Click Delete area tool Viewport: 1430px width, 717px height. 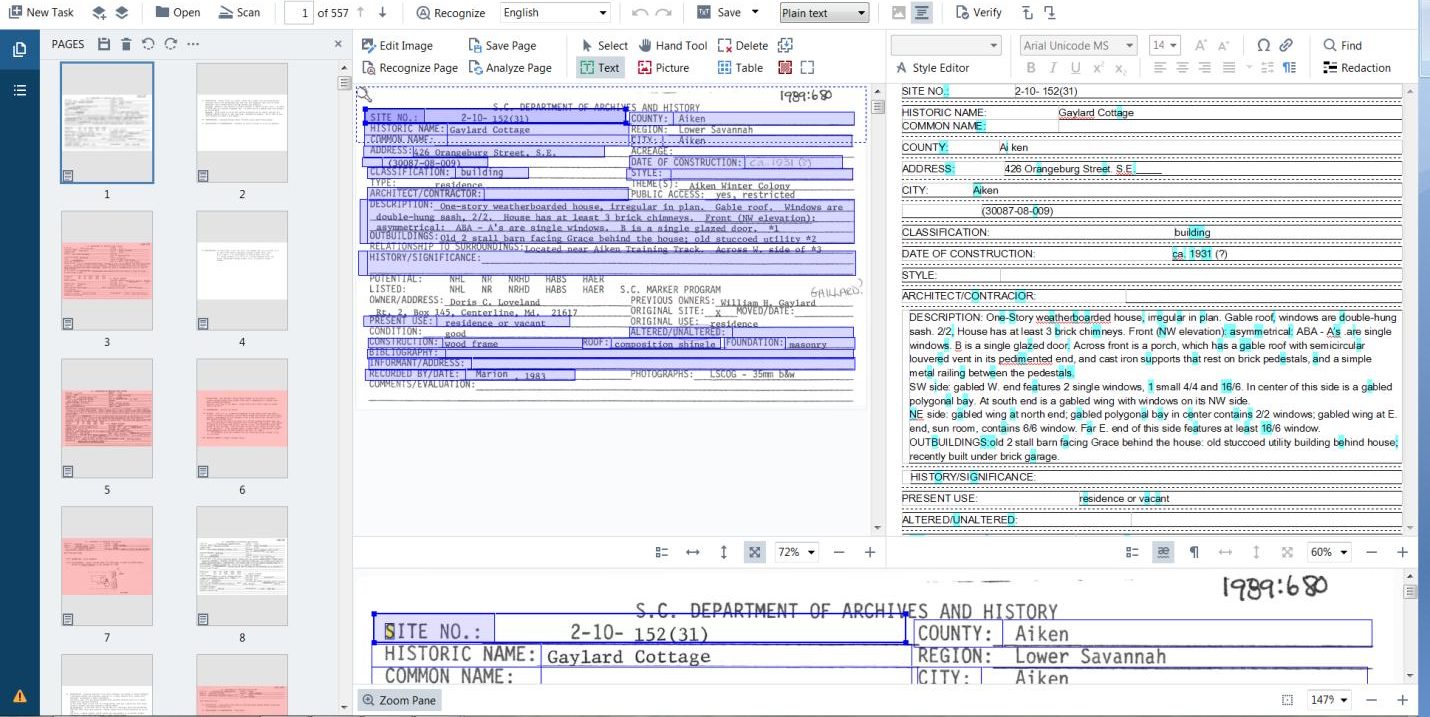click(743, 45)
